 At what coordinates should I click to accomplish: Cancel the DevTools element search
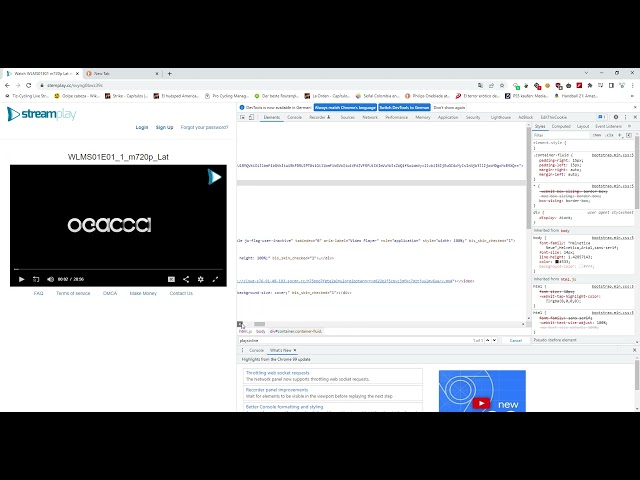(x=516, y=340)
